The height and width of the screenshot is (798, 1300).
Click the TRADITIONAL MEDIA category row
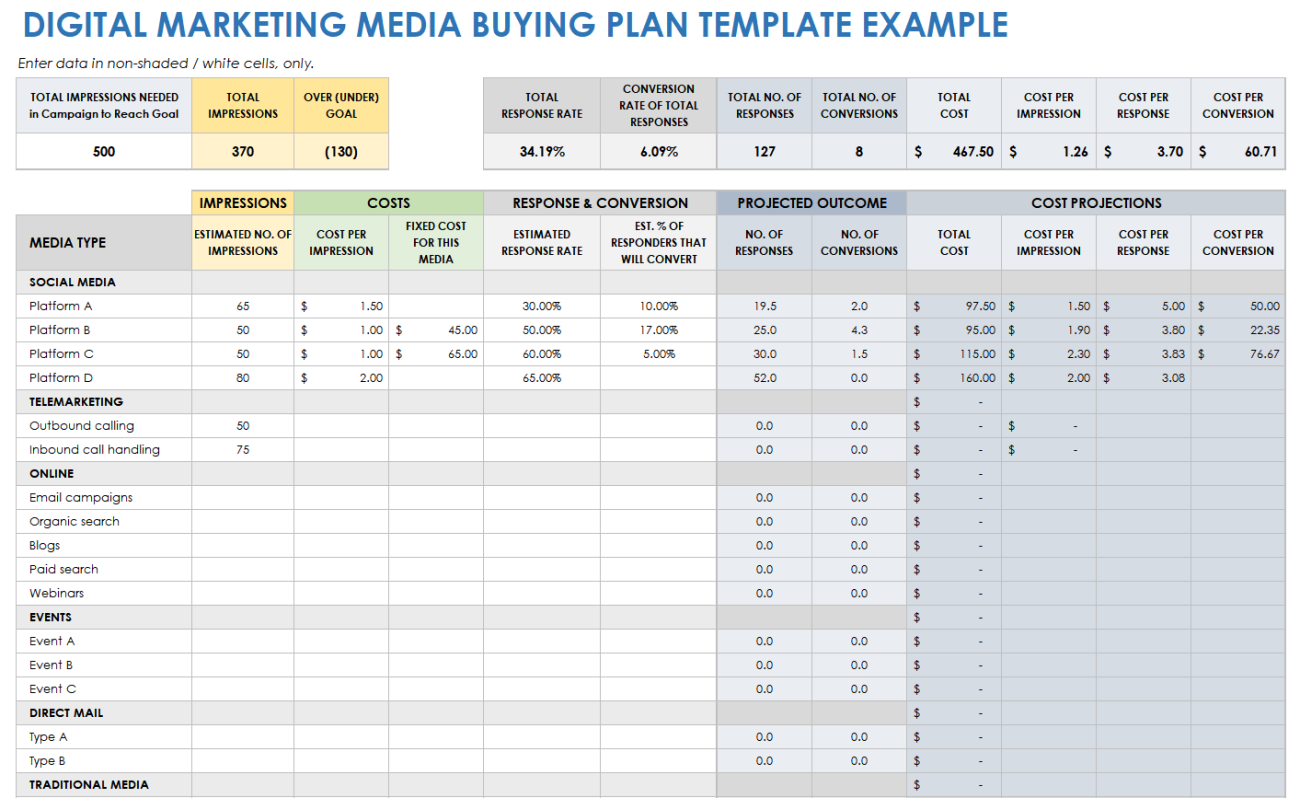(89, 786)
